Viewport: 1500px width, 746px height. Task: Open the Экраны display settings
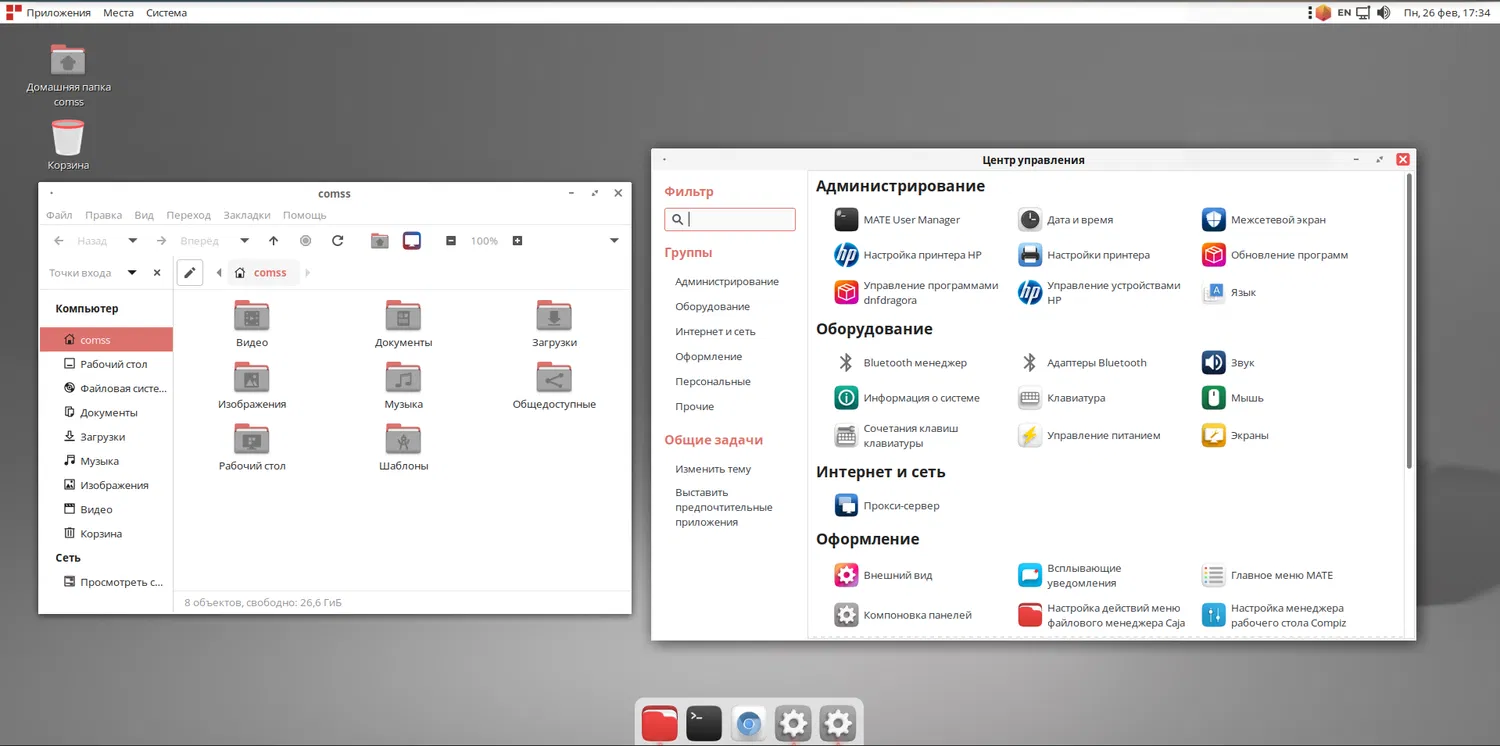[1235, 435]
